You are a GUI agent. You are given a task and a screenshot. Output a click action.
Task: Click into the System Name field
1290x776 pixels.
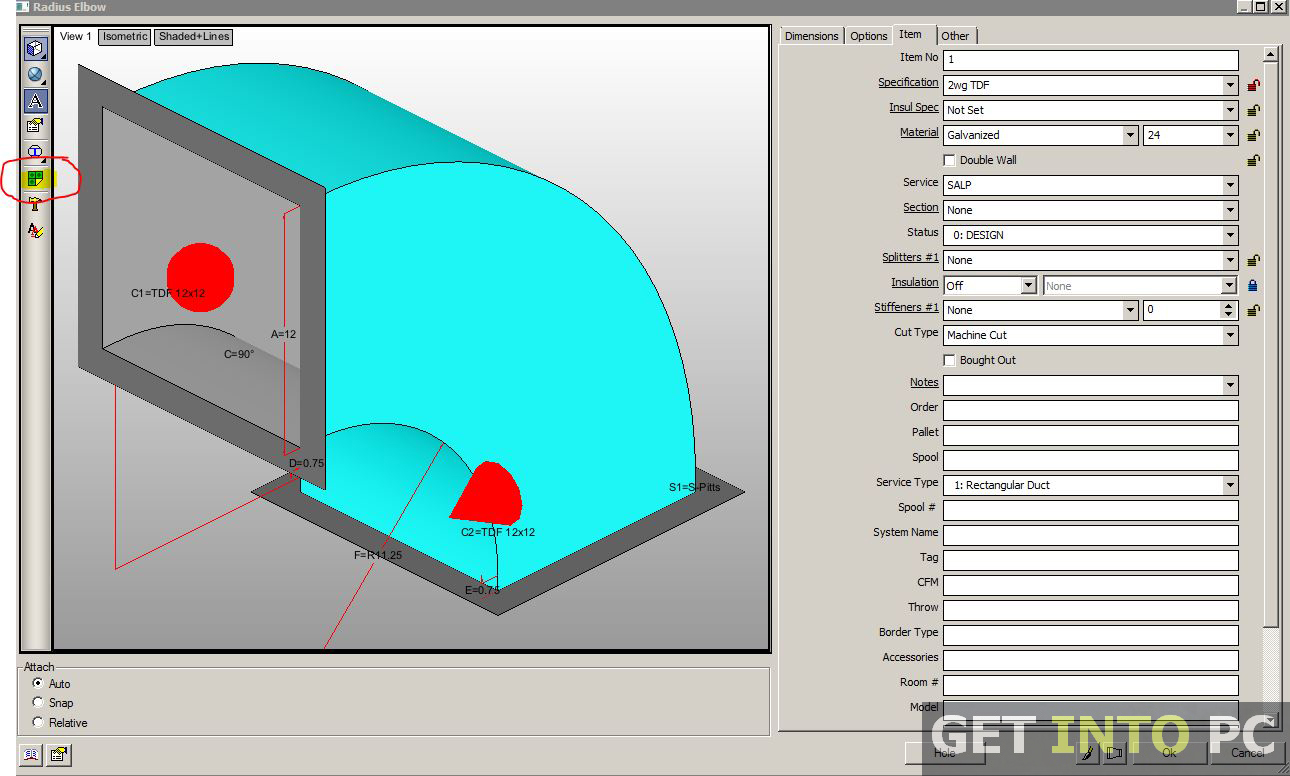[1090, 535]
